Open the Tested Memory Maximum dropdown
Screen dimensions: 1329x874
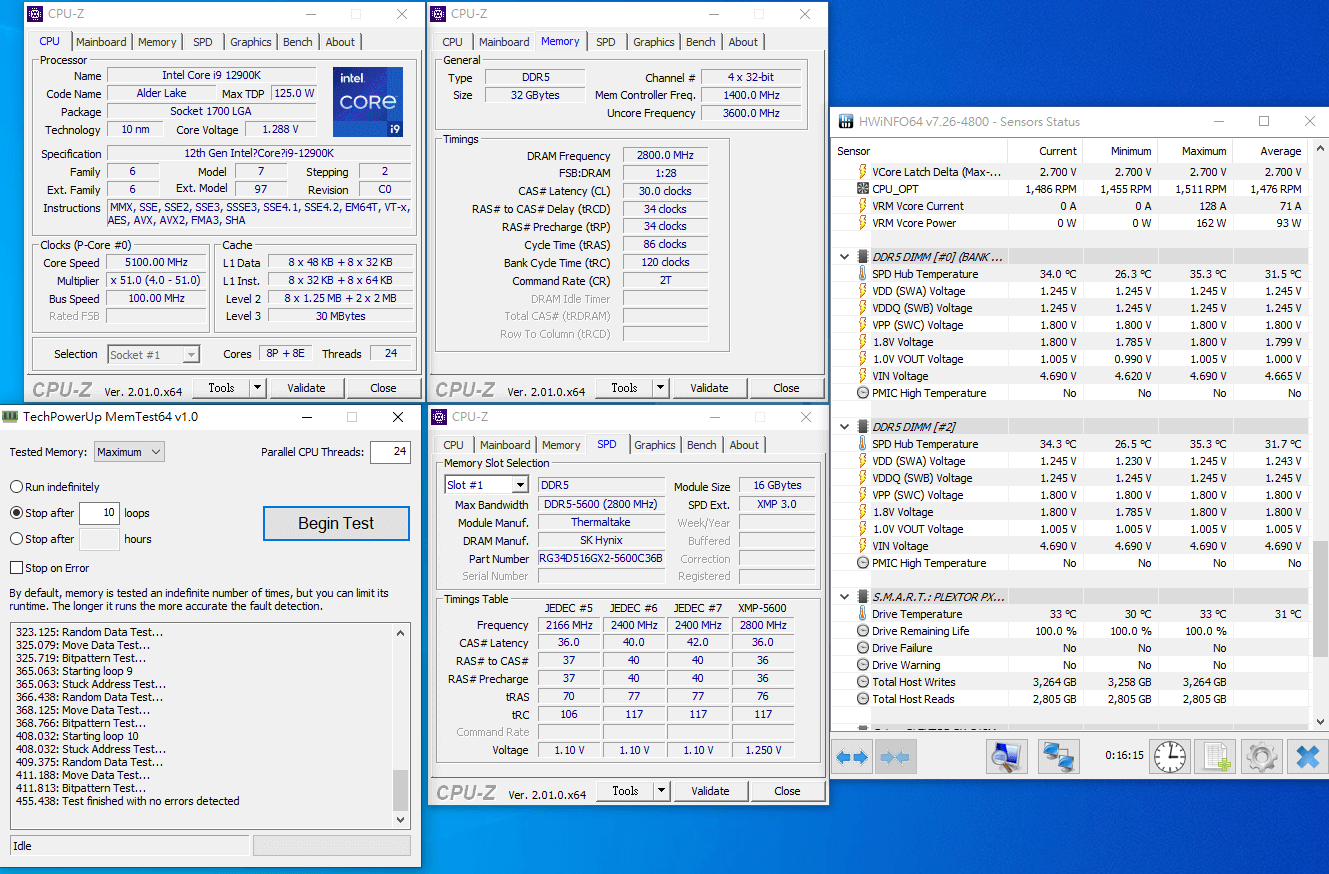pyautogui.click(x=129, y=452)
